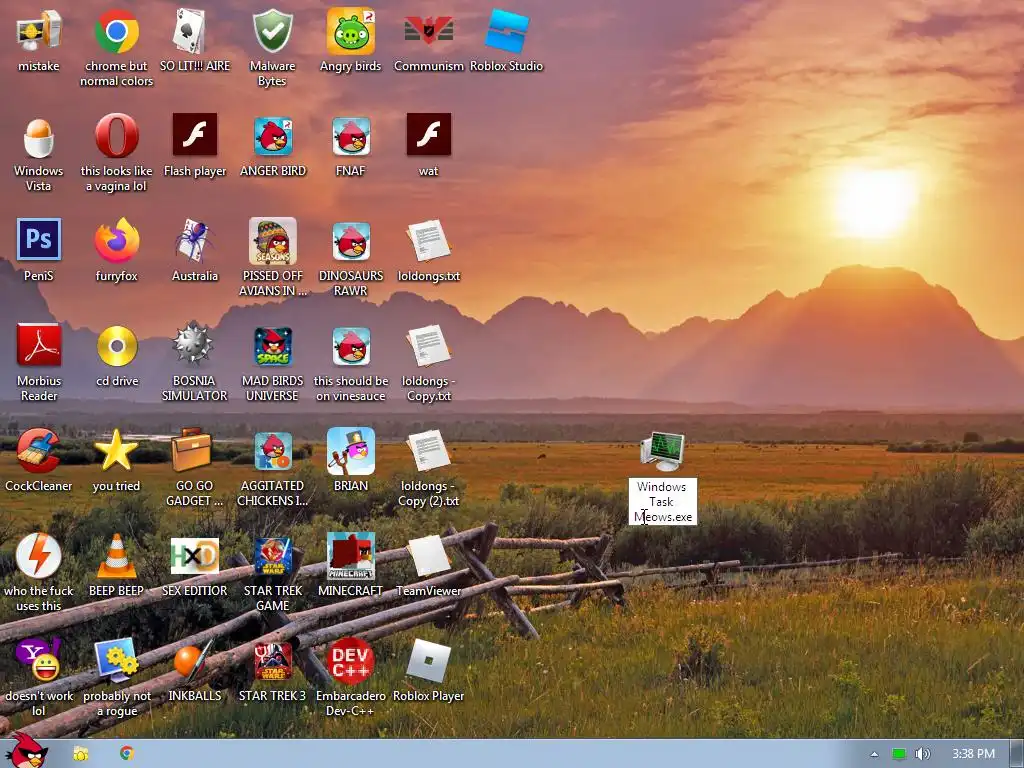Open 'probably not a rogue' gears icon
The height and width of the screenshot is (768, 1024).
coord(116,660)
